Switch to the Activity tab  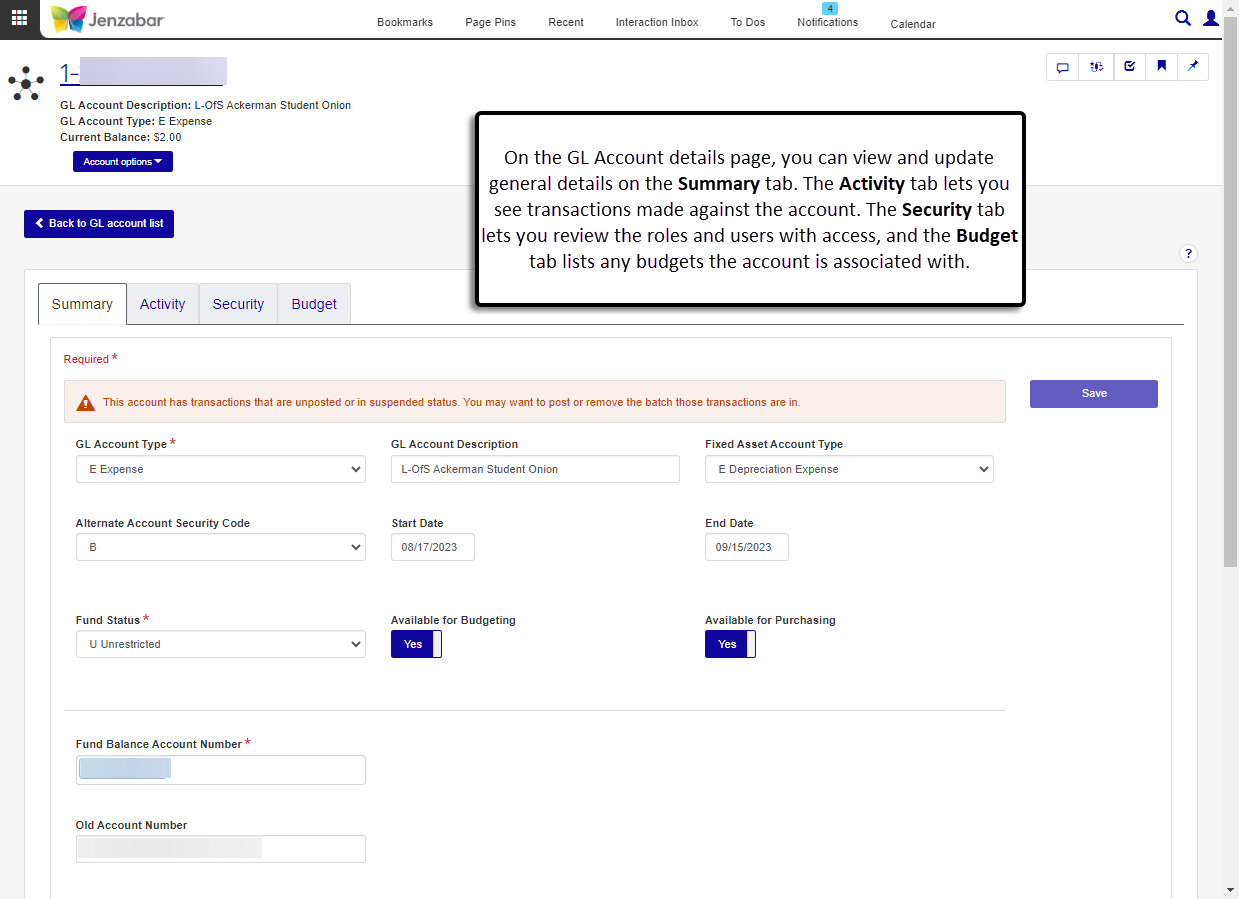[x=162, y=305]
